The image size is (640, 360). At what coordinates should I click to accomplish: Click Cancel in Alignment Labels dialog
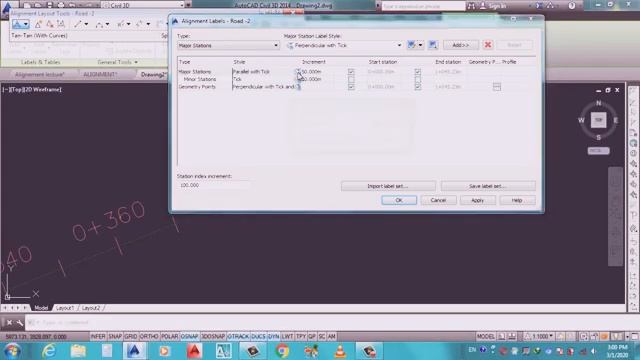point(438,200)
